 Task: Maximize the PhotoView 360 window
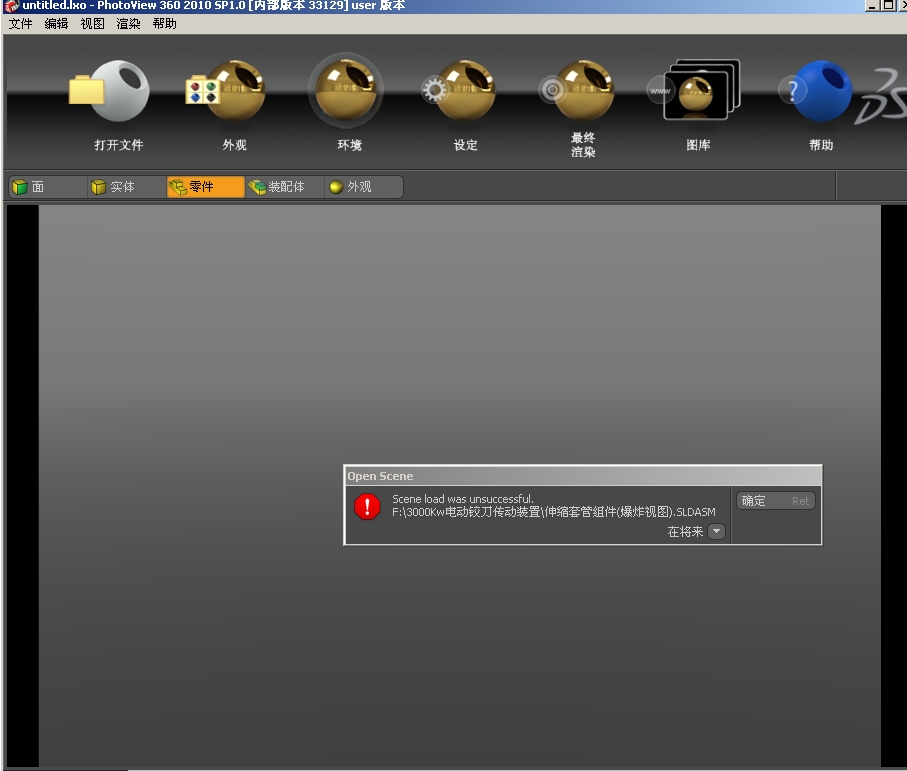[888, 5]
